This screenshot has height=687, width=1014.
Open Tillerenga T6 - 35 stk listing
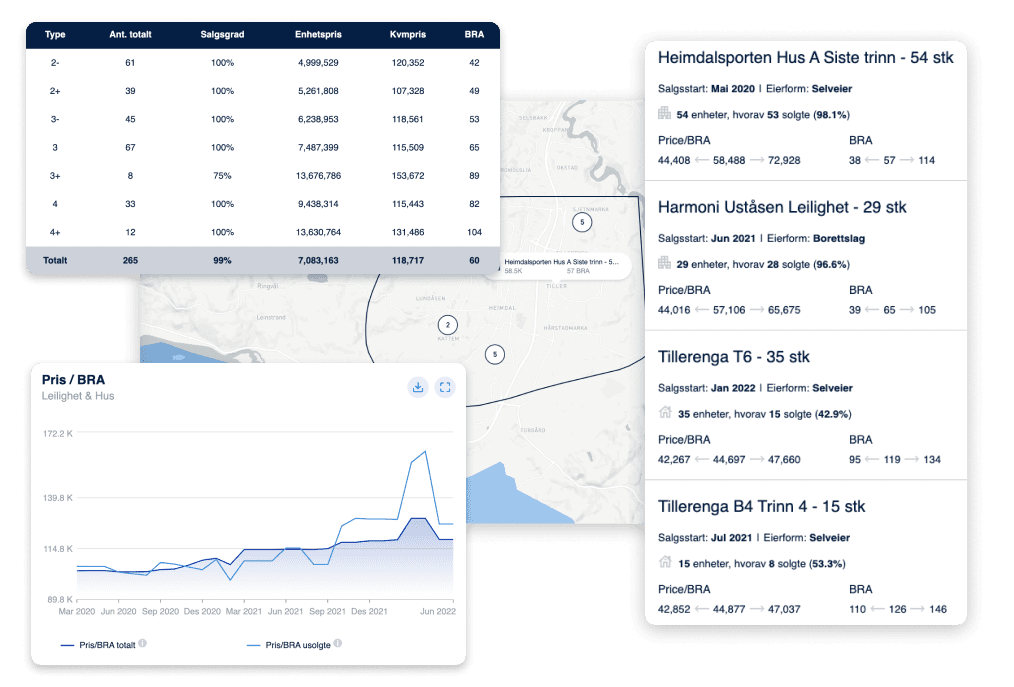(x=734, y=357)
